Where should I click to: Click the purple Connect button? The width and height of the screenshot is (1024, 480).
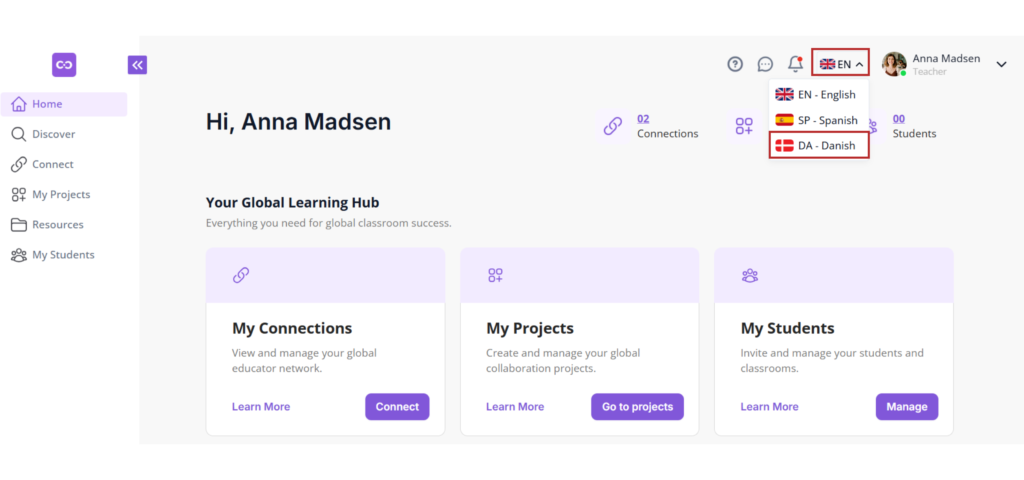pos(397,407)
